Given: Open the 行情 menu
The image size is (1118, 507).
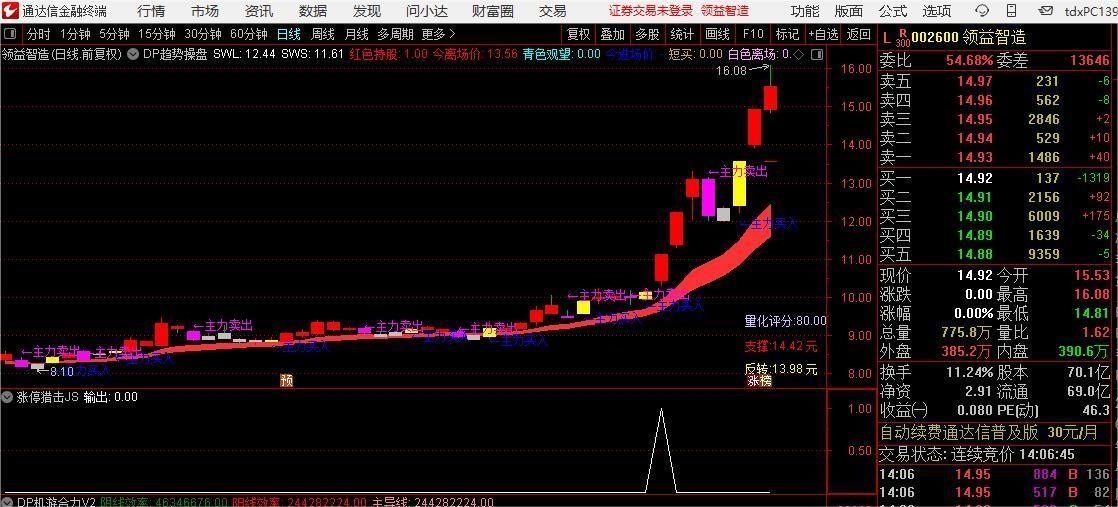Looking at the screenshot, I should pyautogui.click(x=150, y=11).
